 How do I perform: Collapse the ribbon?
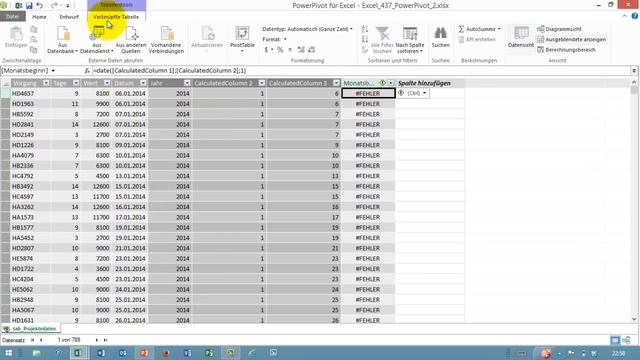[624, 16]
